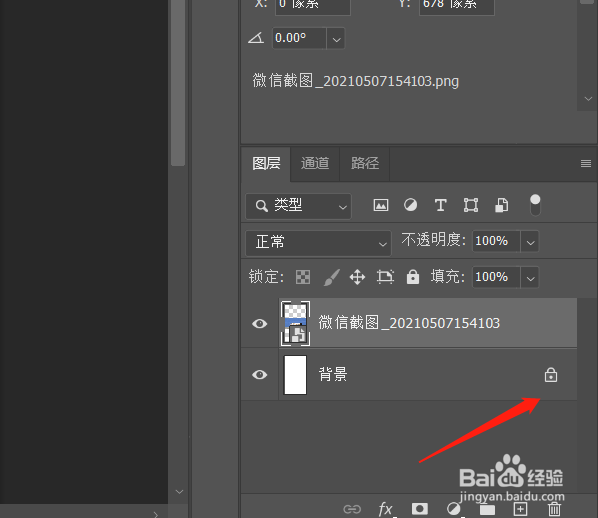Click the 微信截图_20210507154103.png file name text
This screenshot has width=598, height=518.
click(x=355, y=81)
